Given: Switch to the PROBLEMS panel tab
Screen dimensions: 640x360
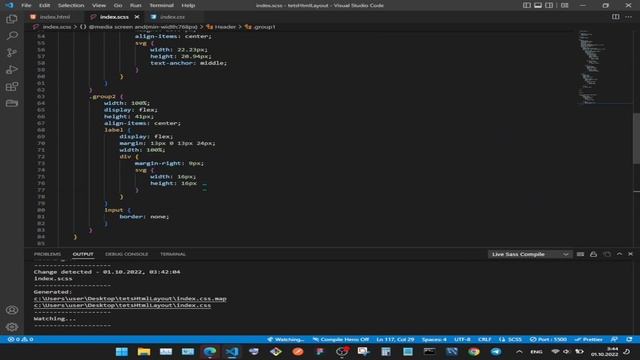Looking at the screenshot, I should [x=47, y=254].
